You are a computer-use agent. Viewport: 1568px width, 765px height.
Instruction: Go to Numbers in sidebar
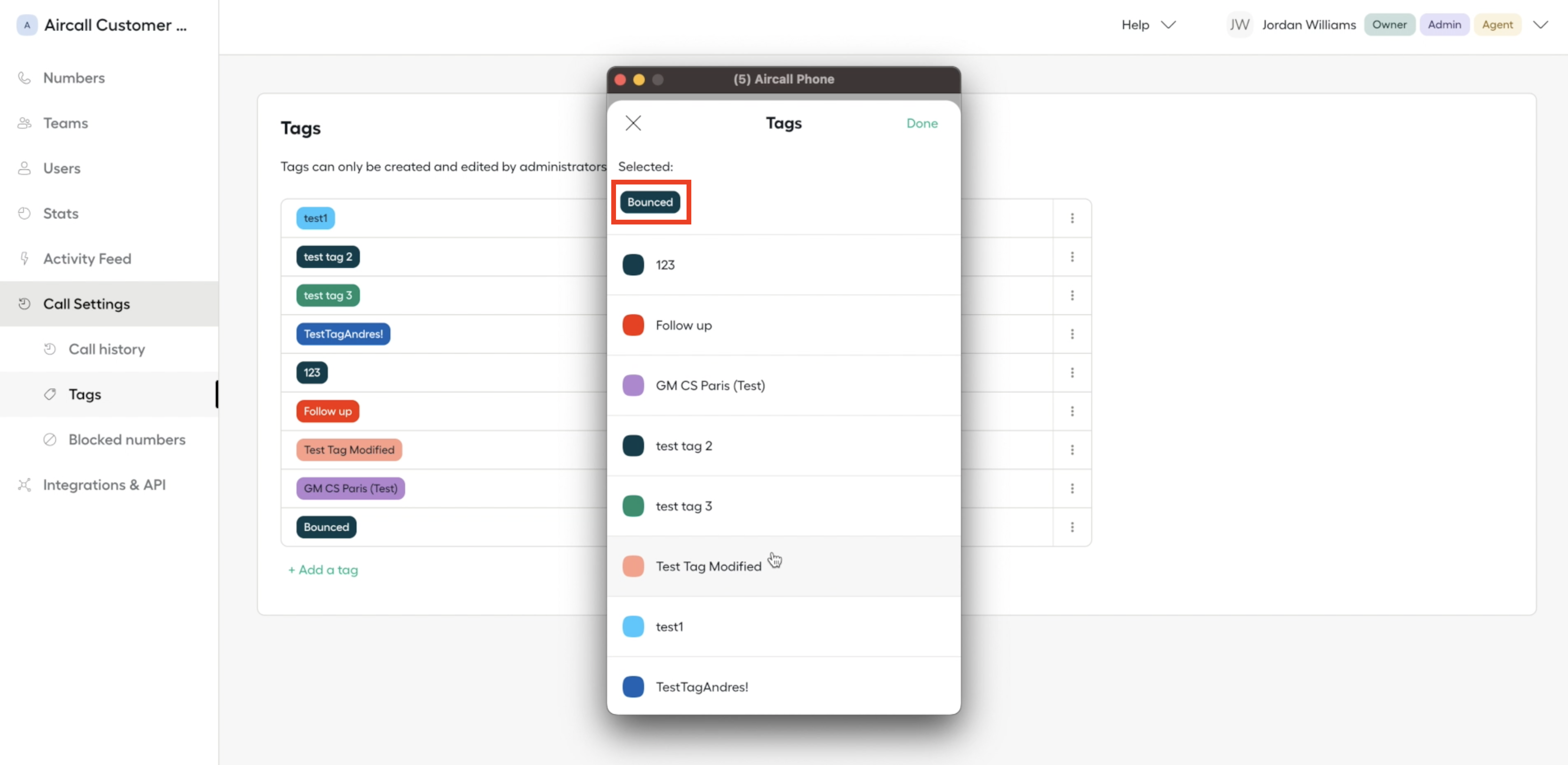[x=74, y=78]
